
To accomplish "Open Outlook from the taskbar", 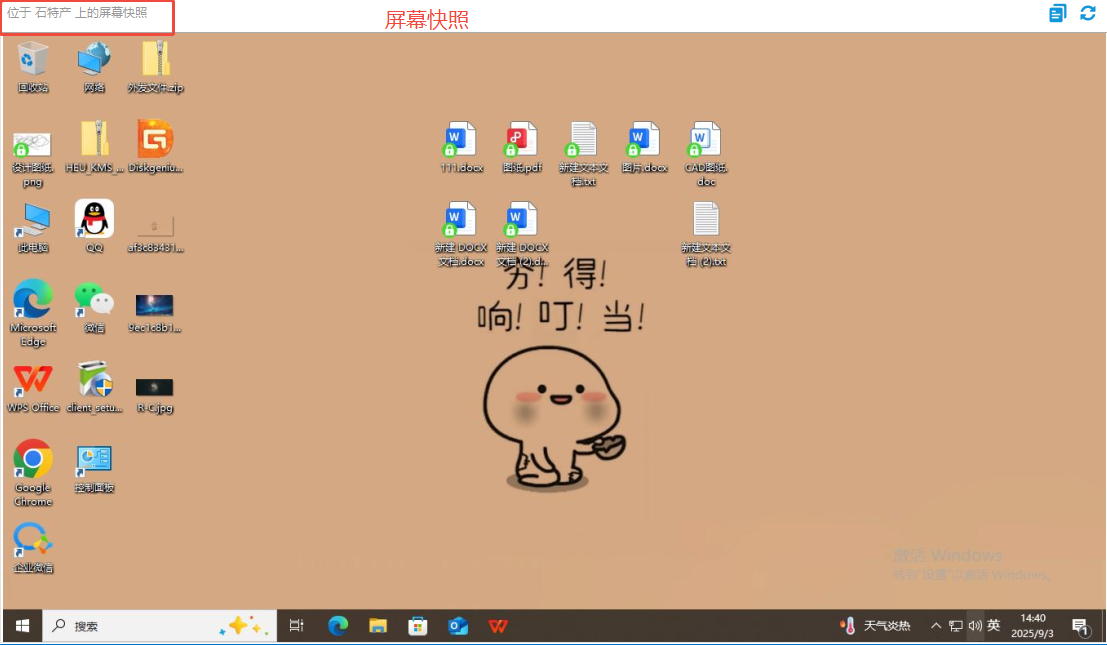I will tap(458, 626).
